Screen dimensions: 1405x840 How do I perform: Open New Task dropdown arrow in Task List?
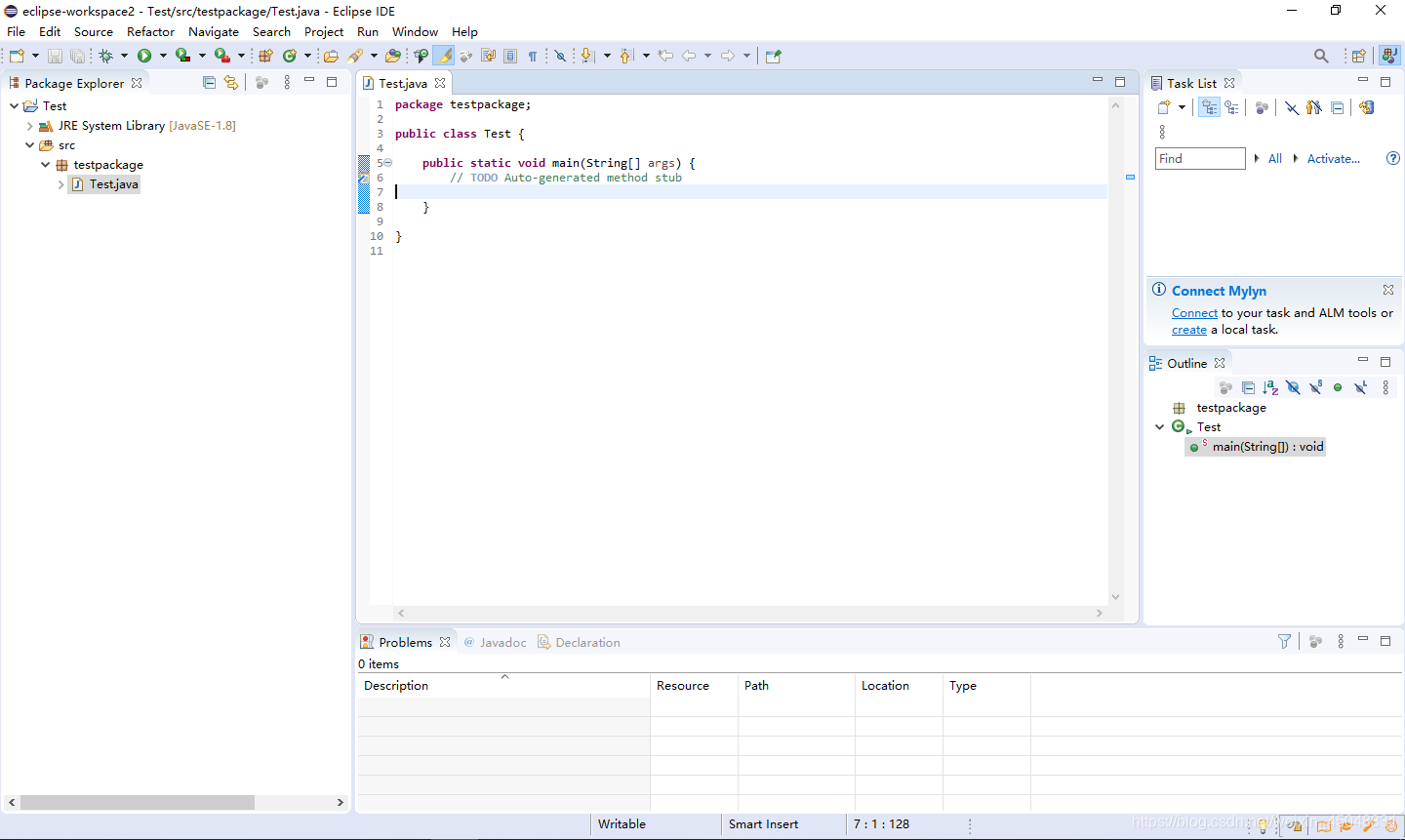[x=1182, y=107]
